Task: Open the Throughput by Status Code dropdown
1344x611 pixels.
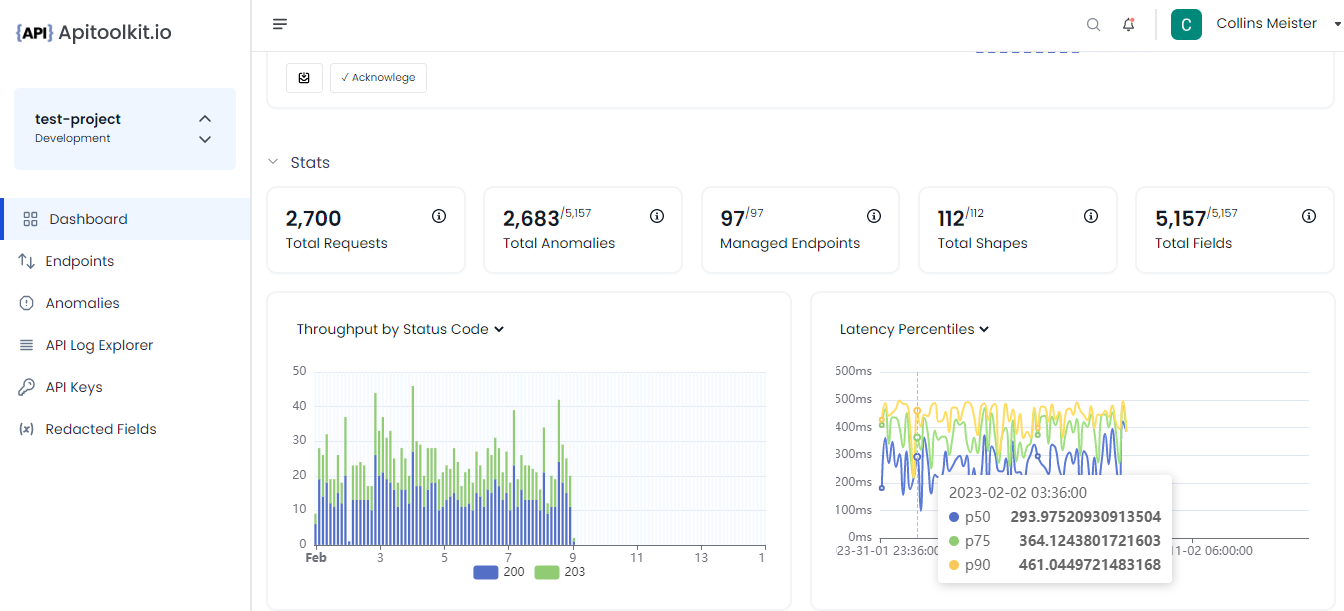Action: [x=499, y=328]
